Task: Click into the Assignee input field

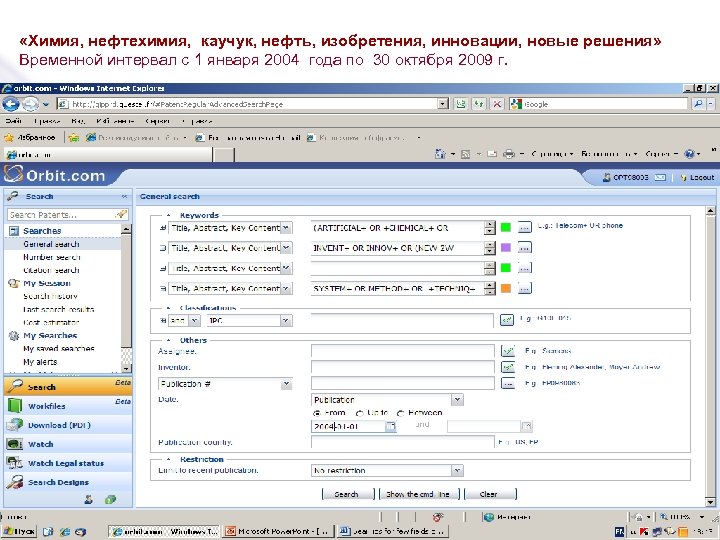Action: click(x=403, y=351)
